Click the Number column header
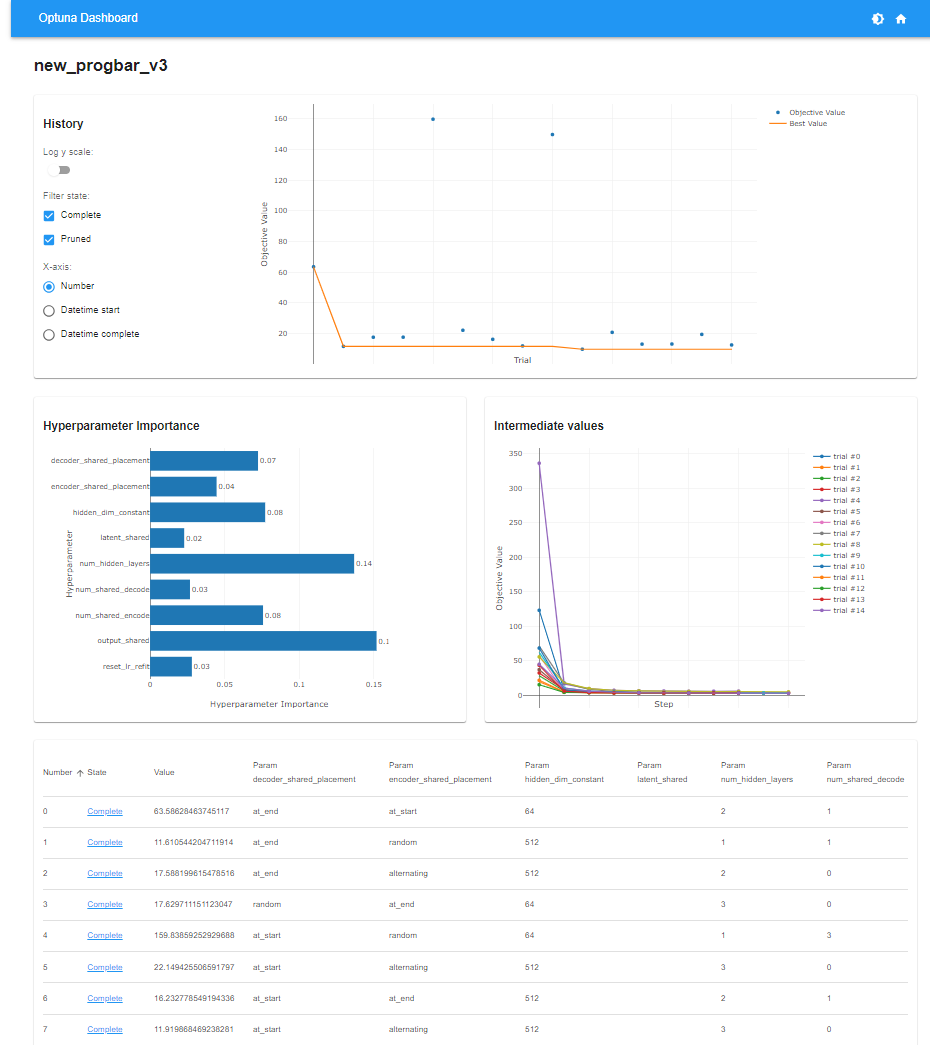 click(57, 772)
